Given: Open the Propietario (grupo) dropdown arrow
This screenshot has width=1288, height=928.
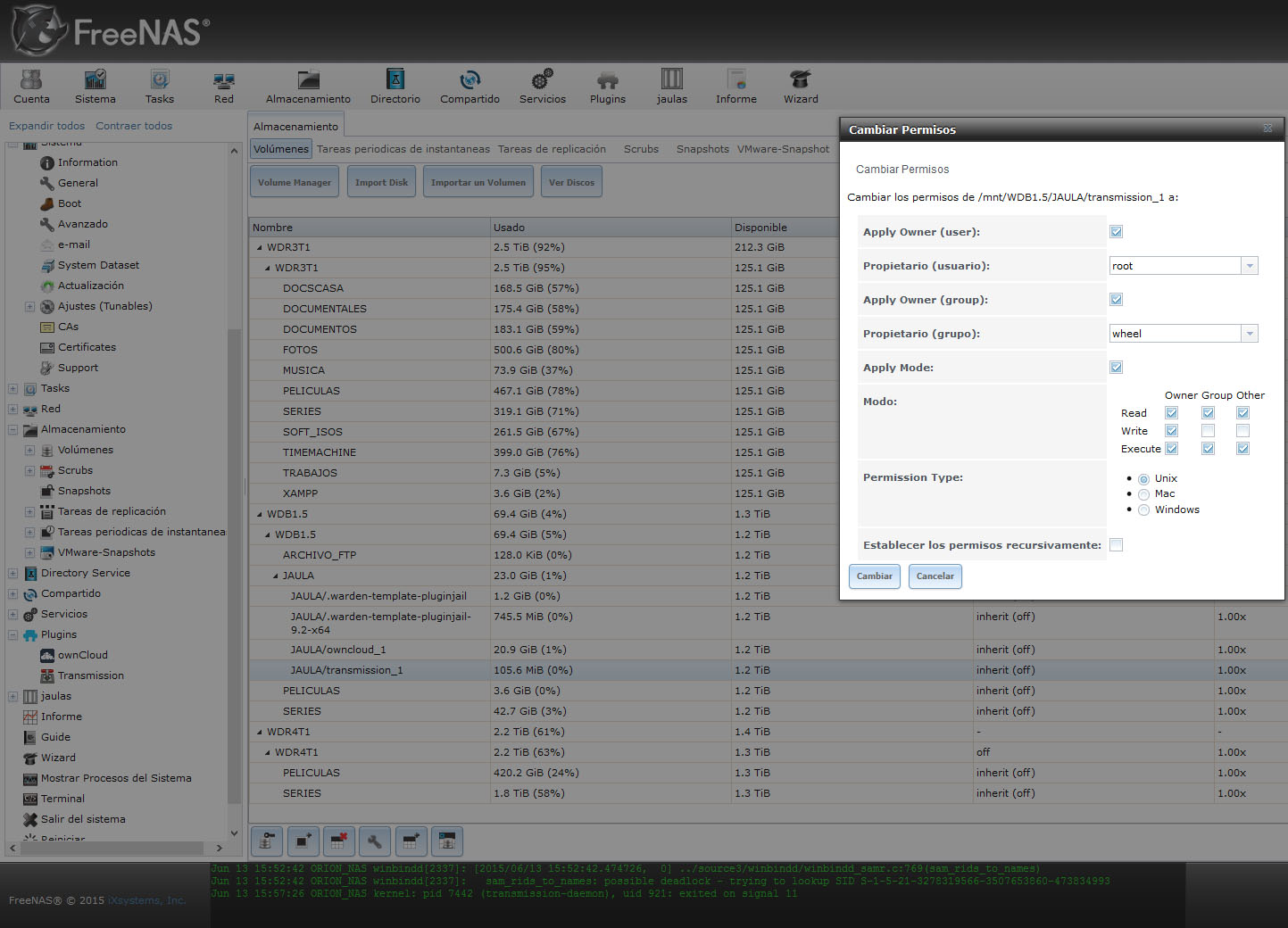Looking at the screenshot, I should pyautogui.click(x=1250, y=334).
